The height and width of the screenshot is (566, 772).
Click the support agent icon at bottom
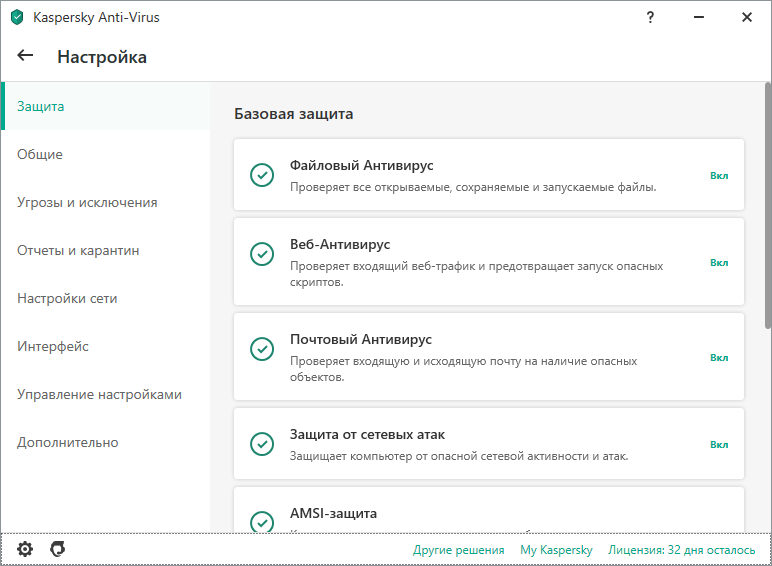click(58, 549)
